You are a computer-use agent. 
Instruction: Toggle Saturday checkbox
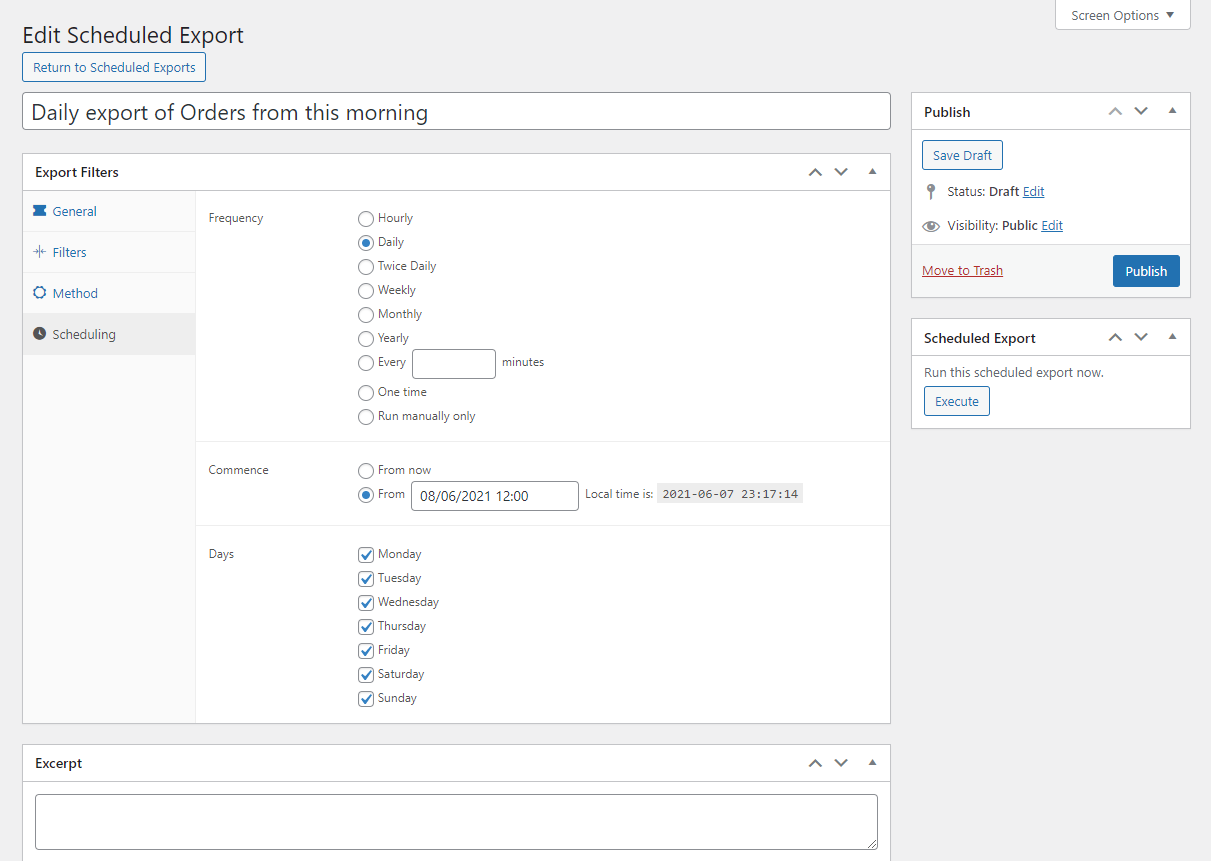point(366,675)
